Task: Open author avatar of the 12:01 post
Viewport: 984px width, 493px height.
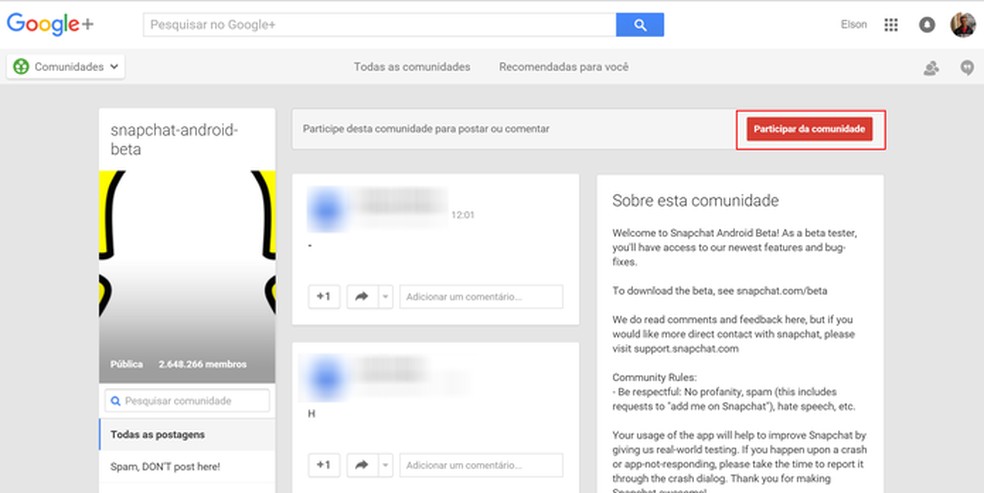Action: tap(326, 211)
